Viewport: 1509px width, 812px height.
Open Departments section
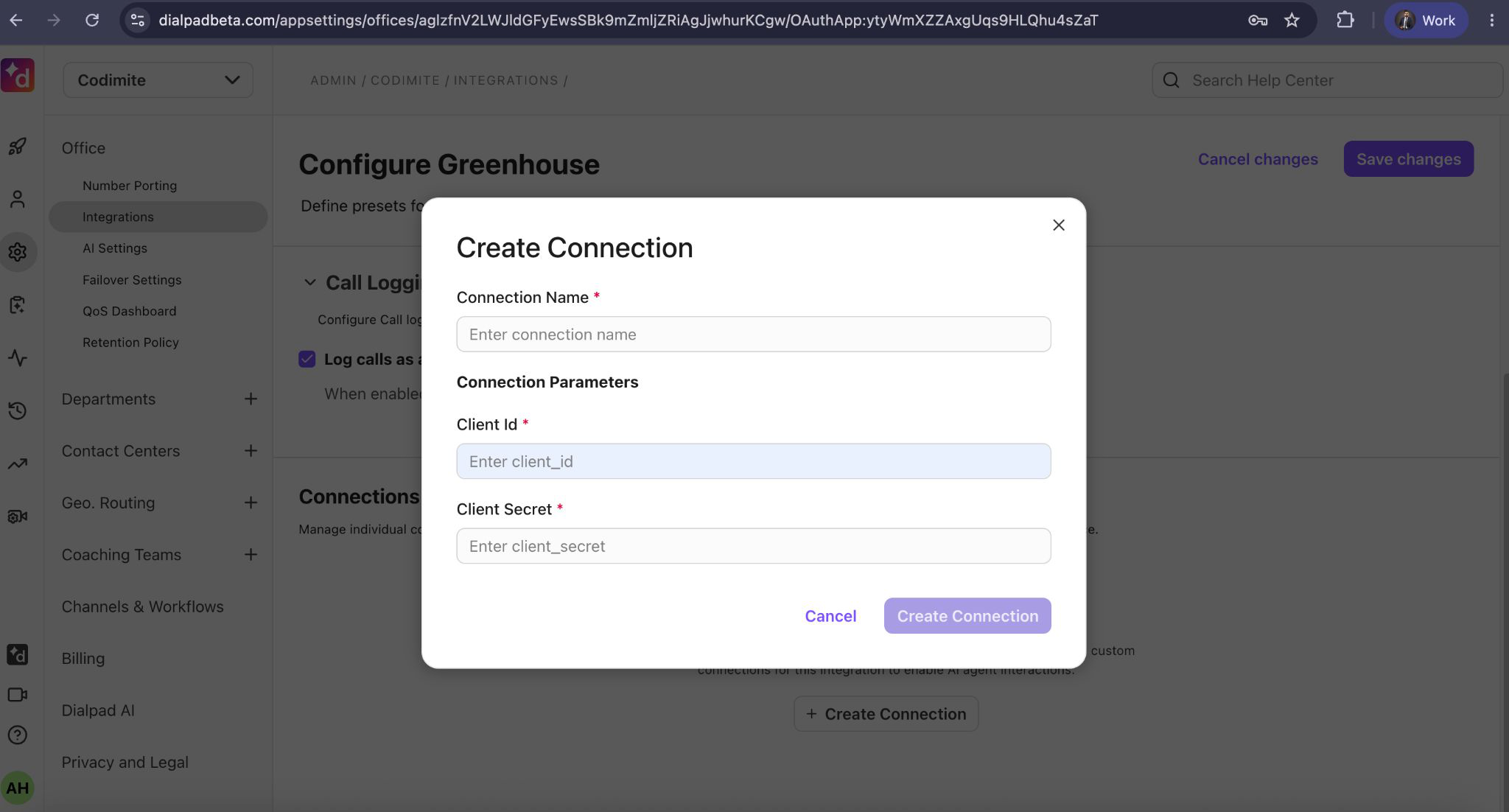tap(108, 399)
